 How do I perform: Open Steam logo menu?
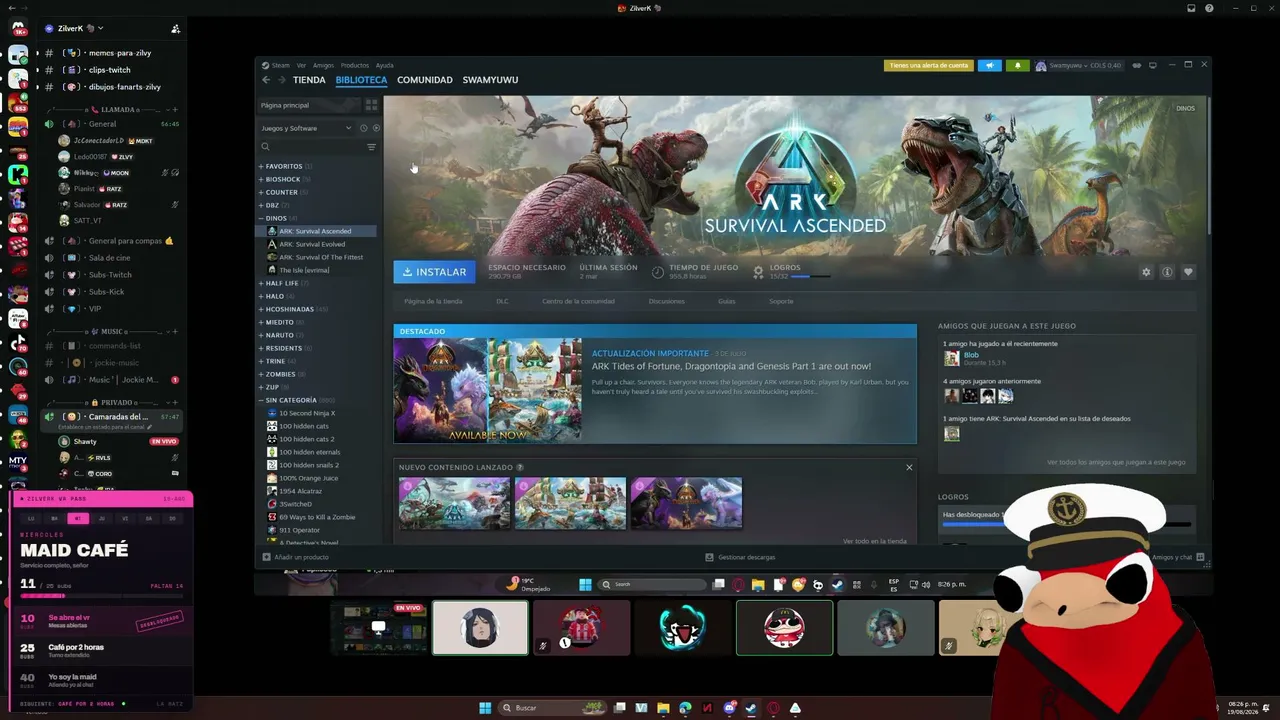click(276, 66)
